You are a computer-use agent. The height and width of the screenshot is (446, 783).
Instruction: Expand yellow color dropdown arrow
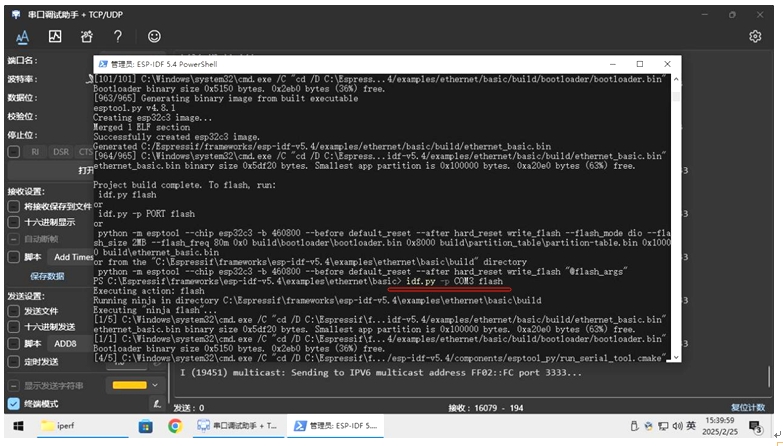pyautogui.click(x=155, y=385)
